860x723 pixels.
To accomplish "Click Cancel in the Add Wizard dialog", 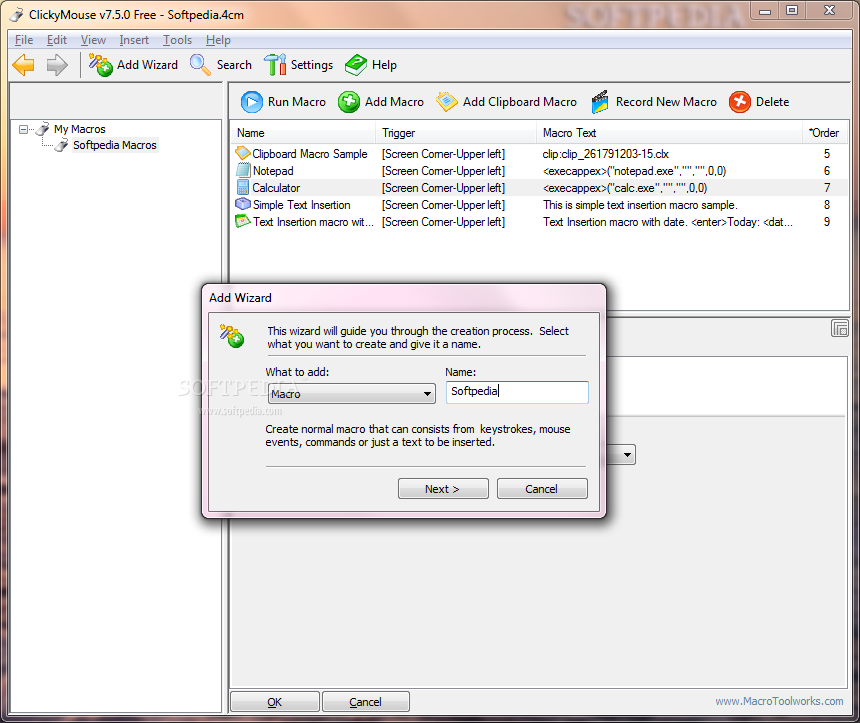I will [x=542, y=489].
